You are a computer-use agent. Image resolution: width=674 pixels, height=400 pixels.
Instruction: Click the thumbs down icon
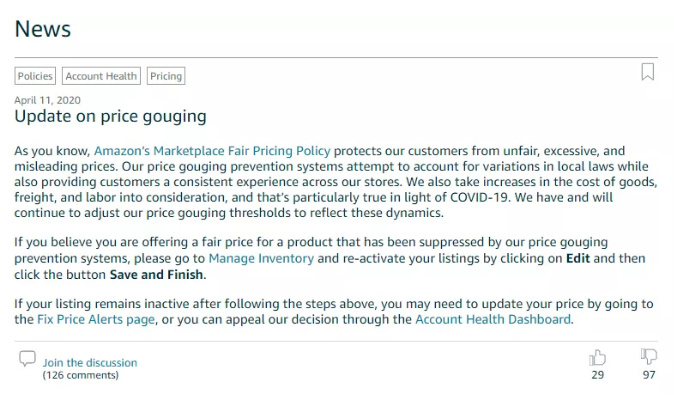[x=649, y=357]
